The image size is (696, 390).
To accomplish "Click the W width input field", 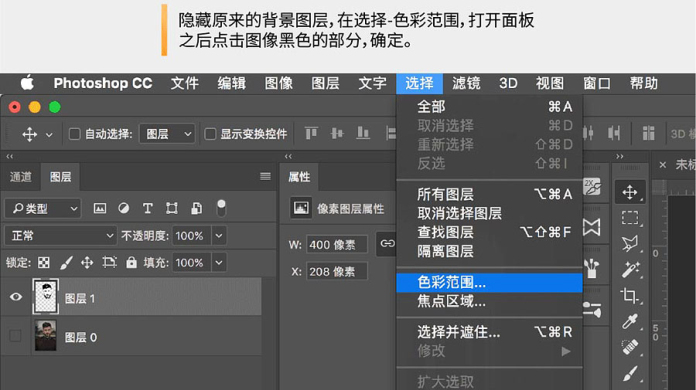I will pos(336,244).
